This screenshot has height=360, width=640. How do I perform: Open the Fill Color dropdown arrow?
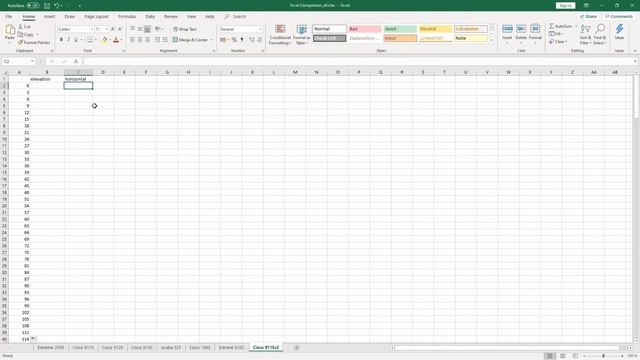(110, 40)
